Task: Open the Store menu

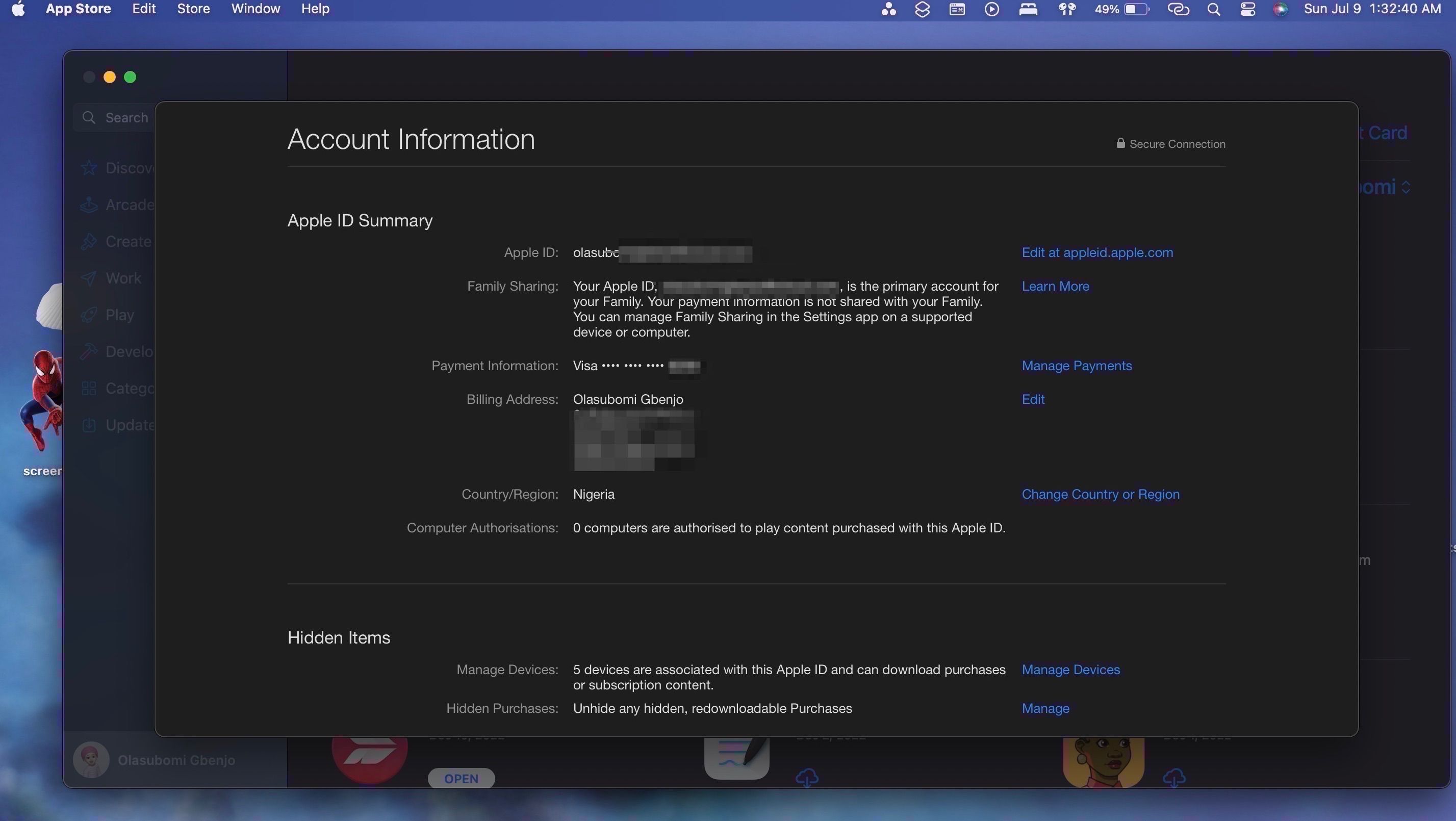Action: point(193,9)
